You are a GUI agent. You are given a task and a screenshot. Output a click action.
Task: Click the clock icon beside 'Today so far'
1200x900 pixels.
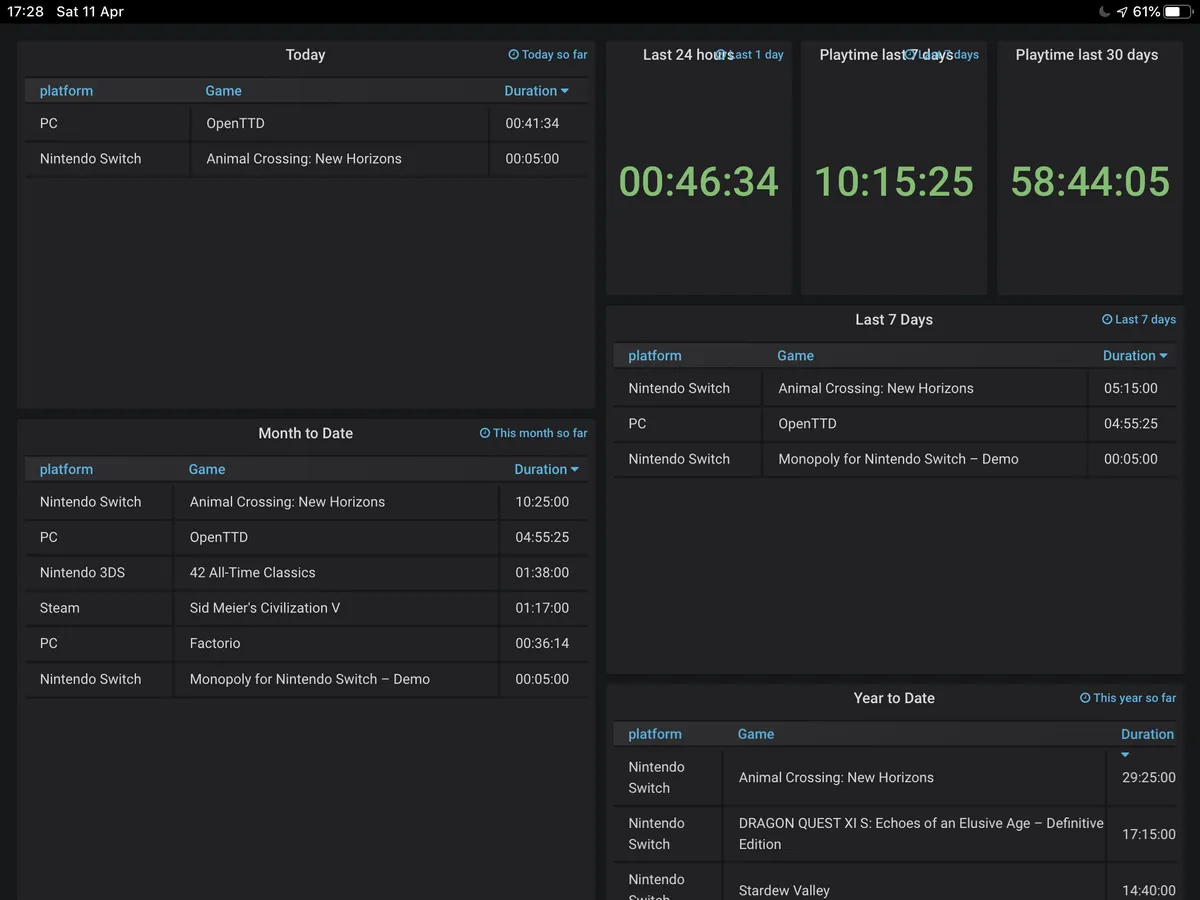coord(513,55)
